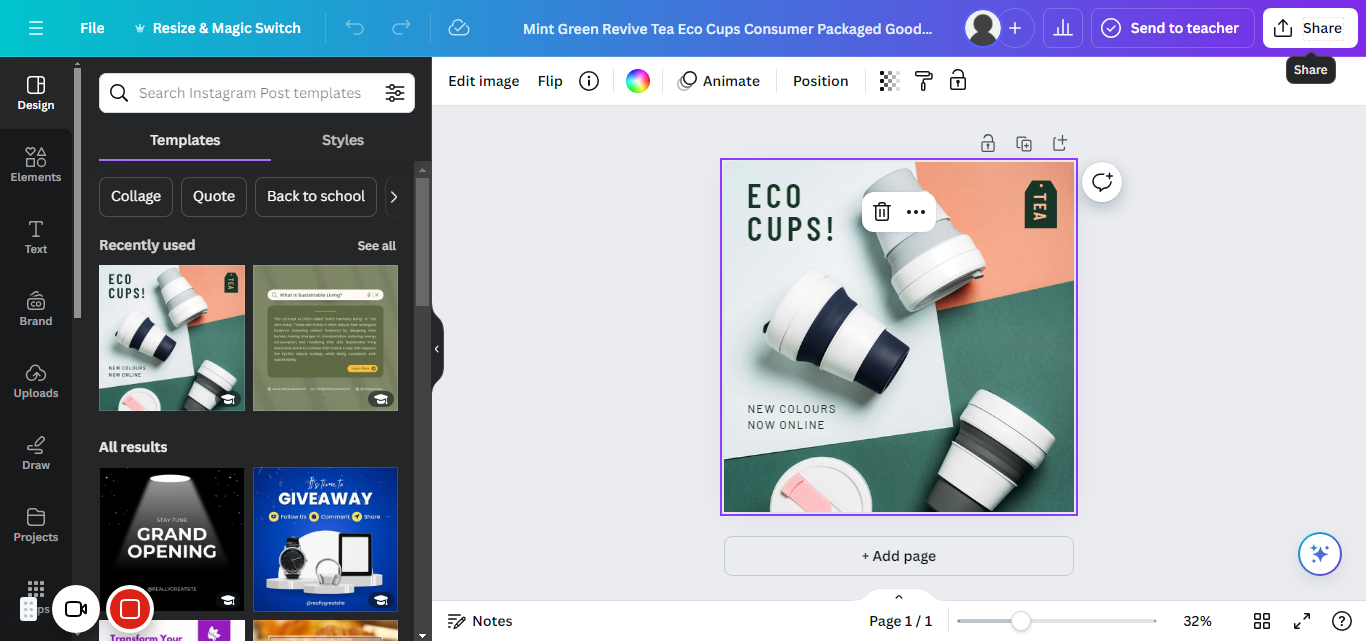This screenshot has width=1366, height=641.
Task: Switch to grid view of pages
Action: [x=1262, y=621]
